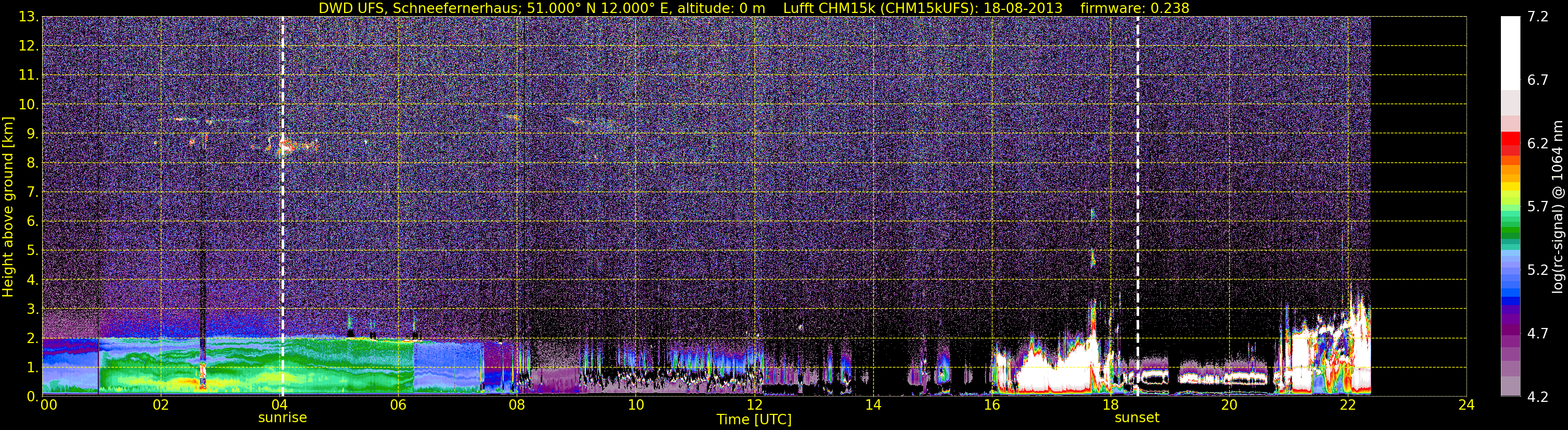Click the white dashed sunrise marker line

click(283, 207)
